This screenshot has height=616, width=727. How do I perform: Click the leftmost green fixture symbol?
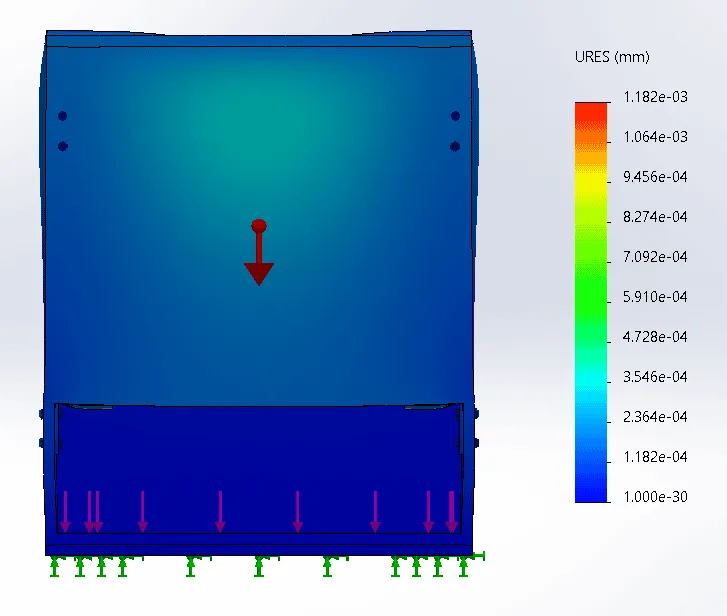click(x=56, y=567)
